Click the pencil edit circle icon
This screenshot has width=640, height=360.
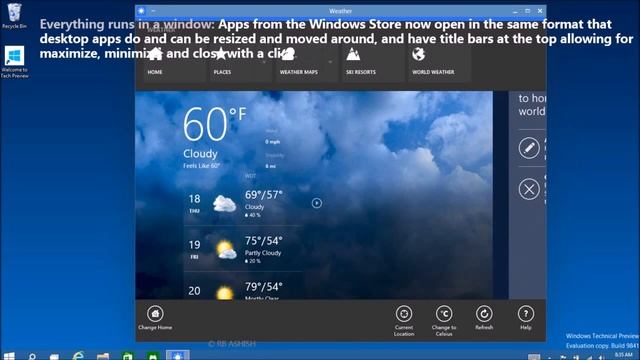(x=529, y=148)
